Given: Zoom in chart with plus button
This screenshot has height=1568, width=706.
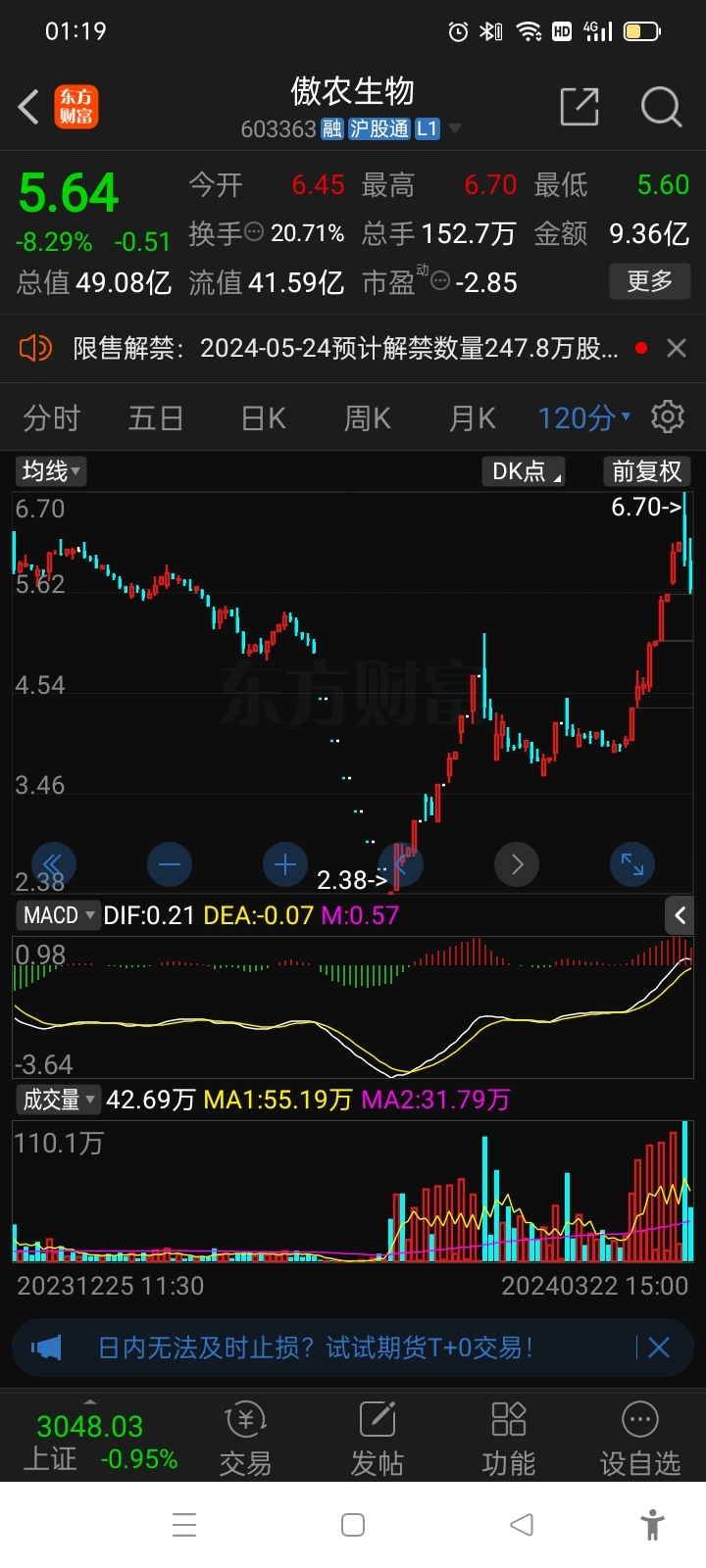Looking at the screenshot, I should click(x=285, y=864).
